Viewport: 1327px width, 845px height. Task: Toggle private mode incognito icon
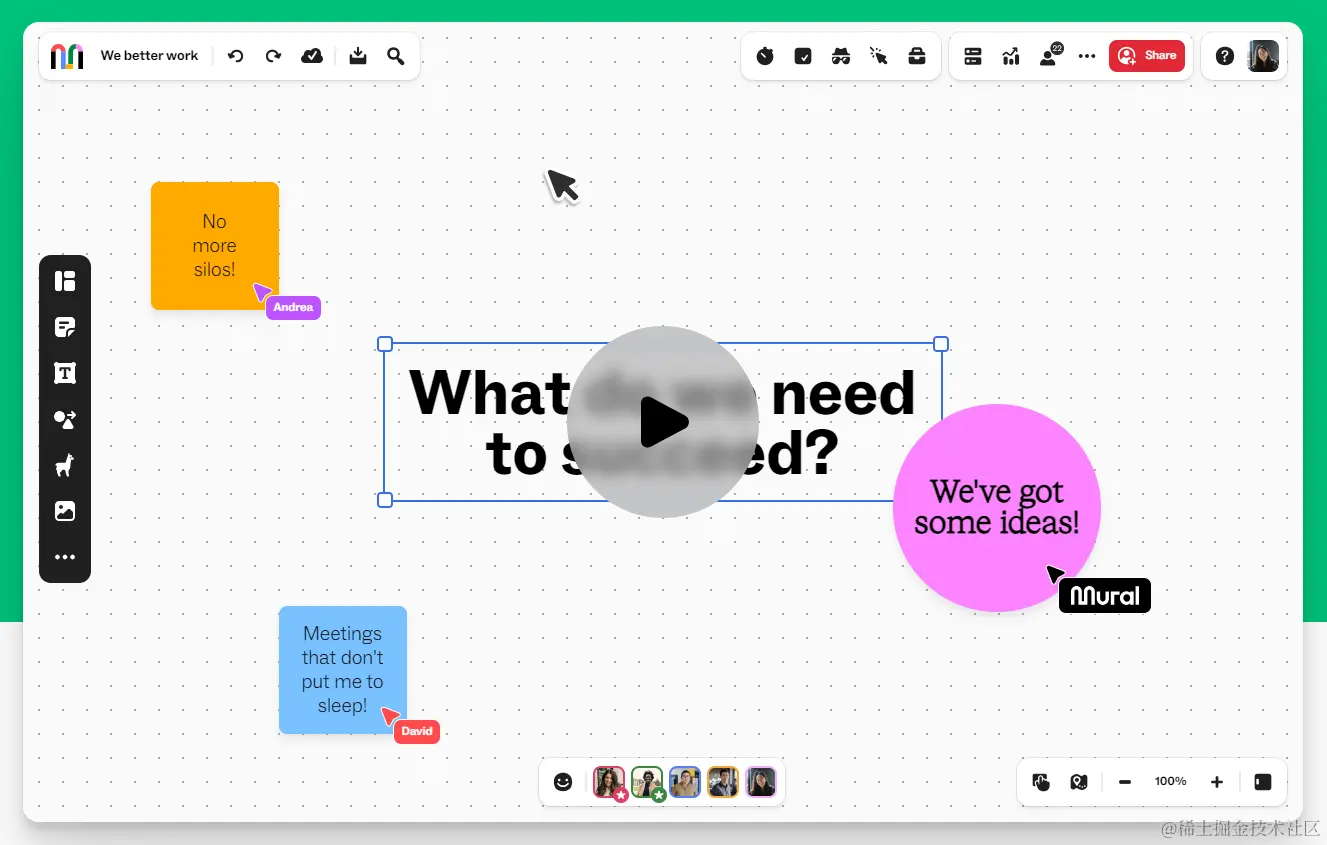click(x=841, y=56)
